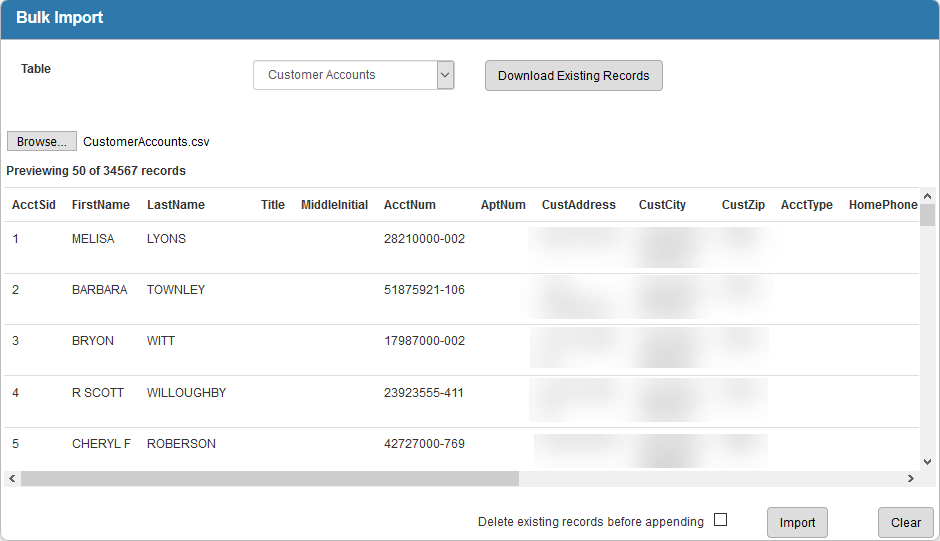Click Browse to choose a file
940x541 pixels.
[x=41, y=142]
